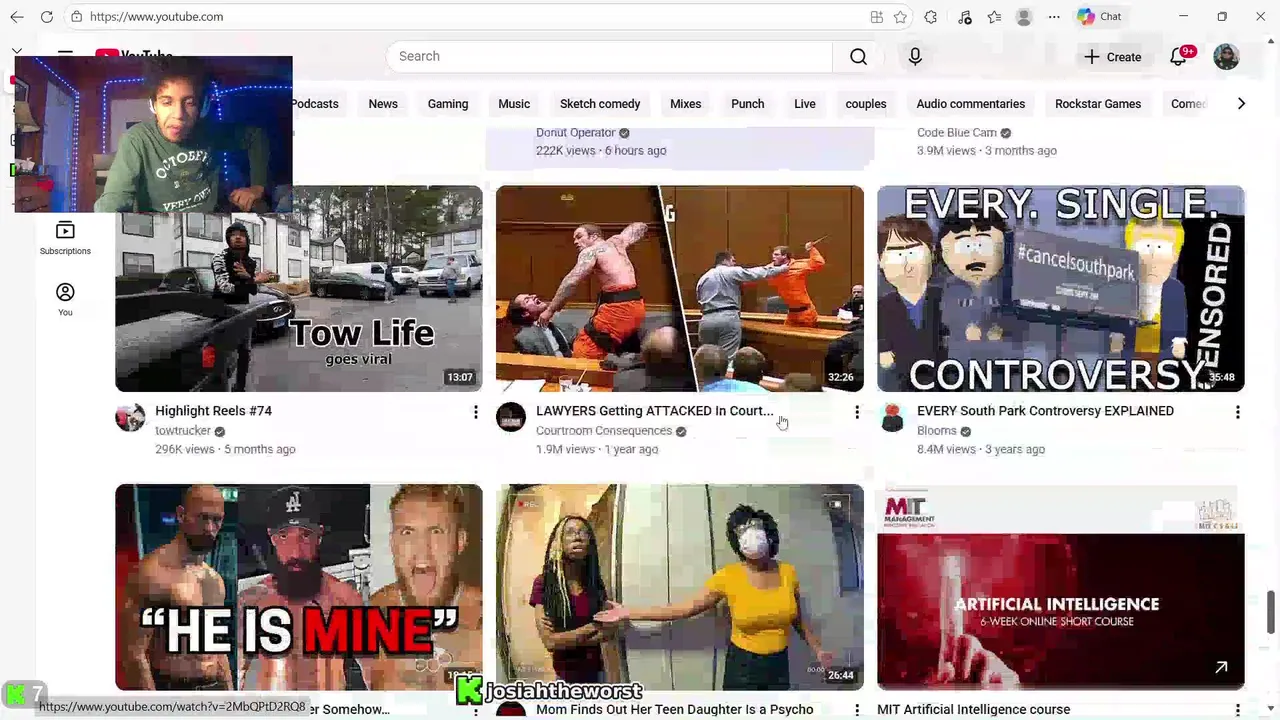Select the couples filter chip

pos(866,104)
